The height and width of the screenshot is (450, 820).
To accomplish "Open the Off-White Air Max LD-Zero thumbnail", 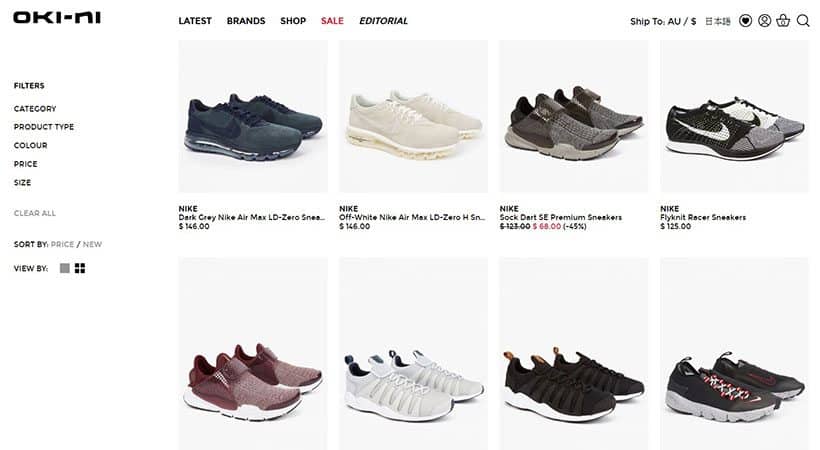I will click(413, 116).
